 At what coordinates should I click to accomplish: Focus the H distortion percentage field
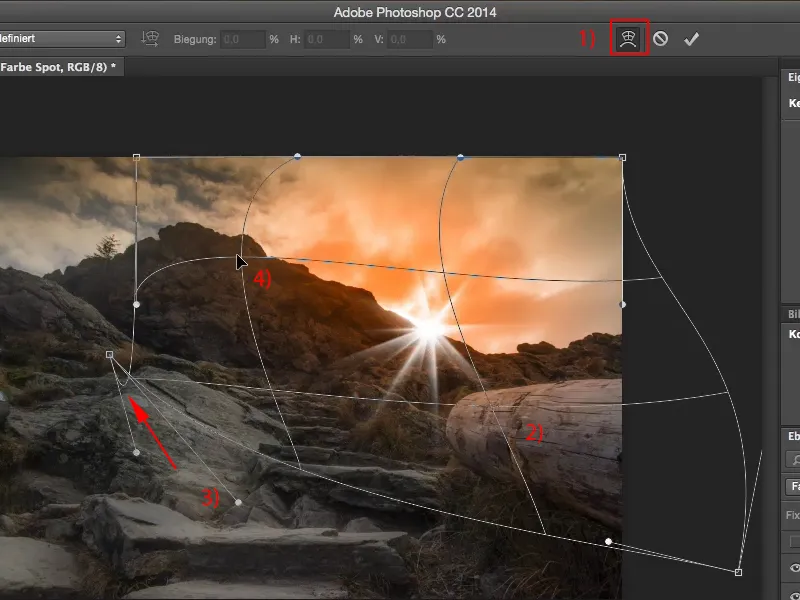(327, 39)
